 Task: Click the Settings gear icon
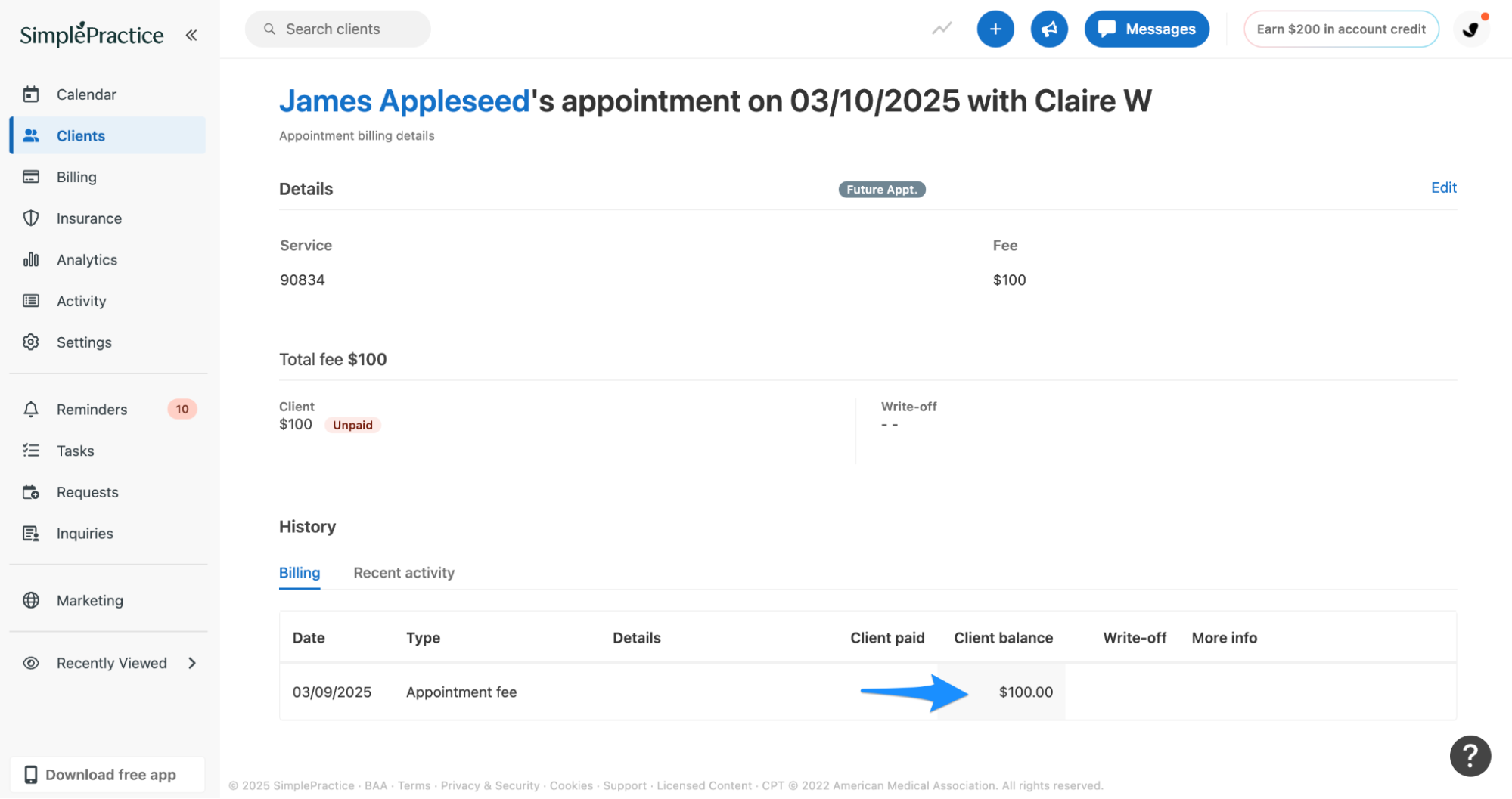(31, 342)
